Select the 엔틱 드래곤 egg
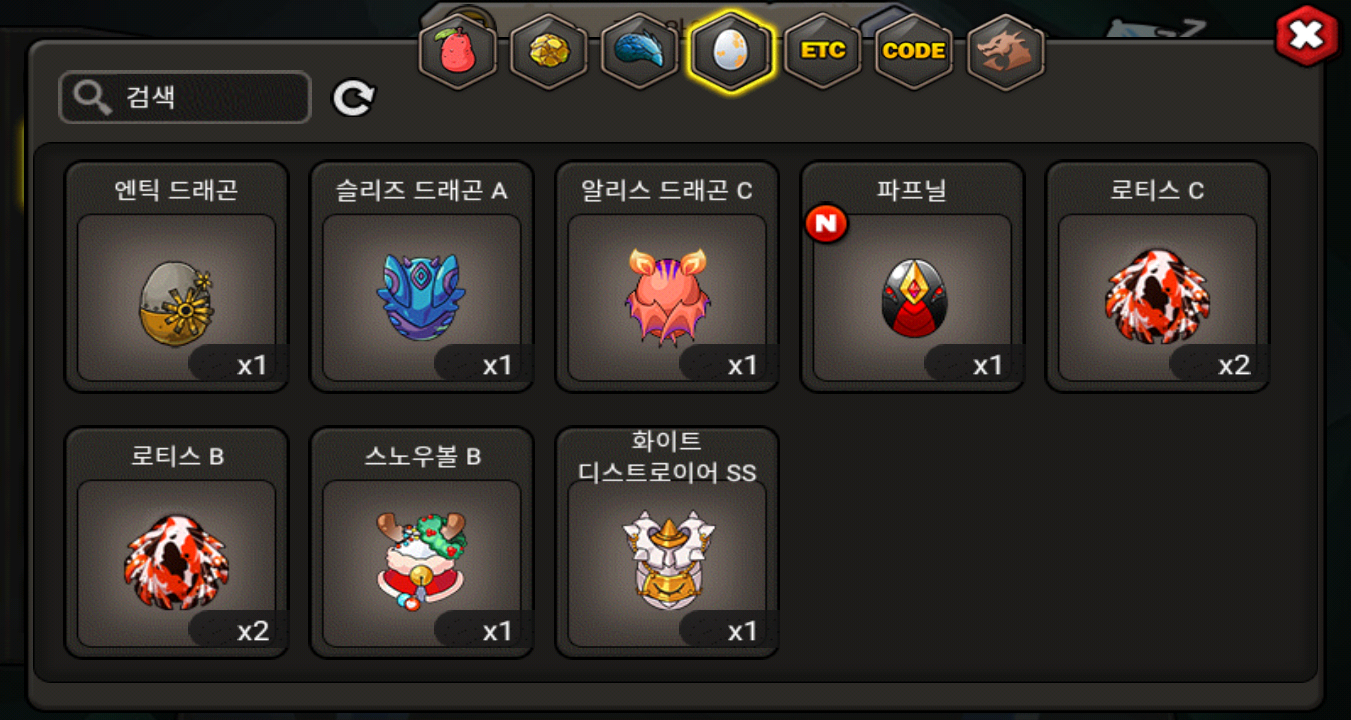 tap(177, 277)
